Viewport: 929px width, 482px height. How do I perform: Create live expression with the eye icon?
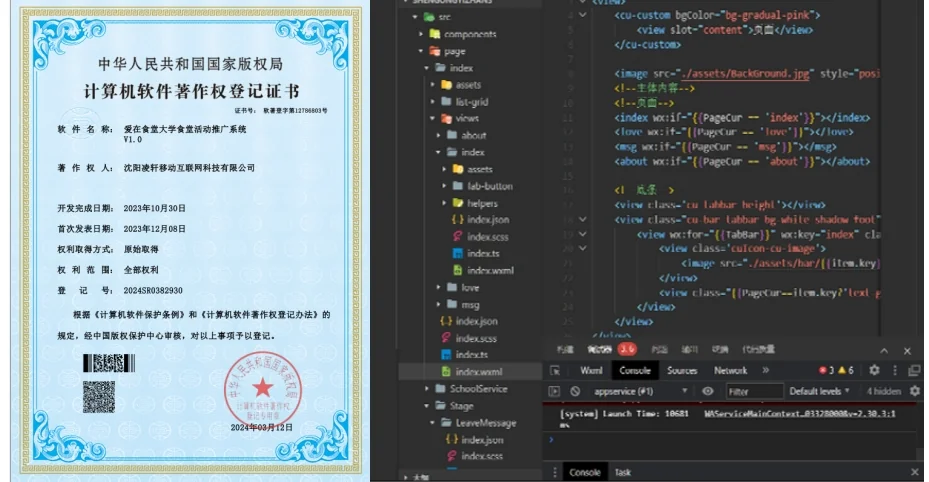click(707, 391)
